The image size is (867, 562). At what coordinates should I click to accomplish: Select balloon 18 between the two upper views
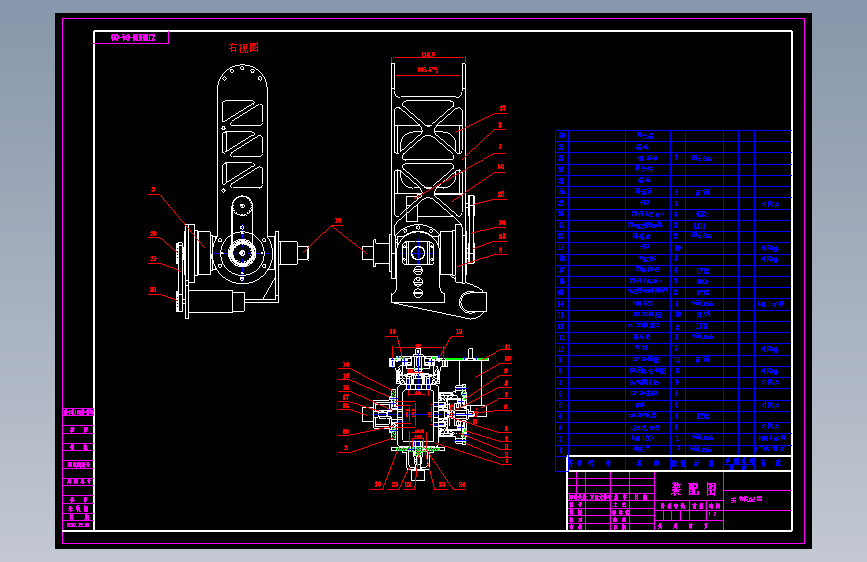click(x=338, y=221)
